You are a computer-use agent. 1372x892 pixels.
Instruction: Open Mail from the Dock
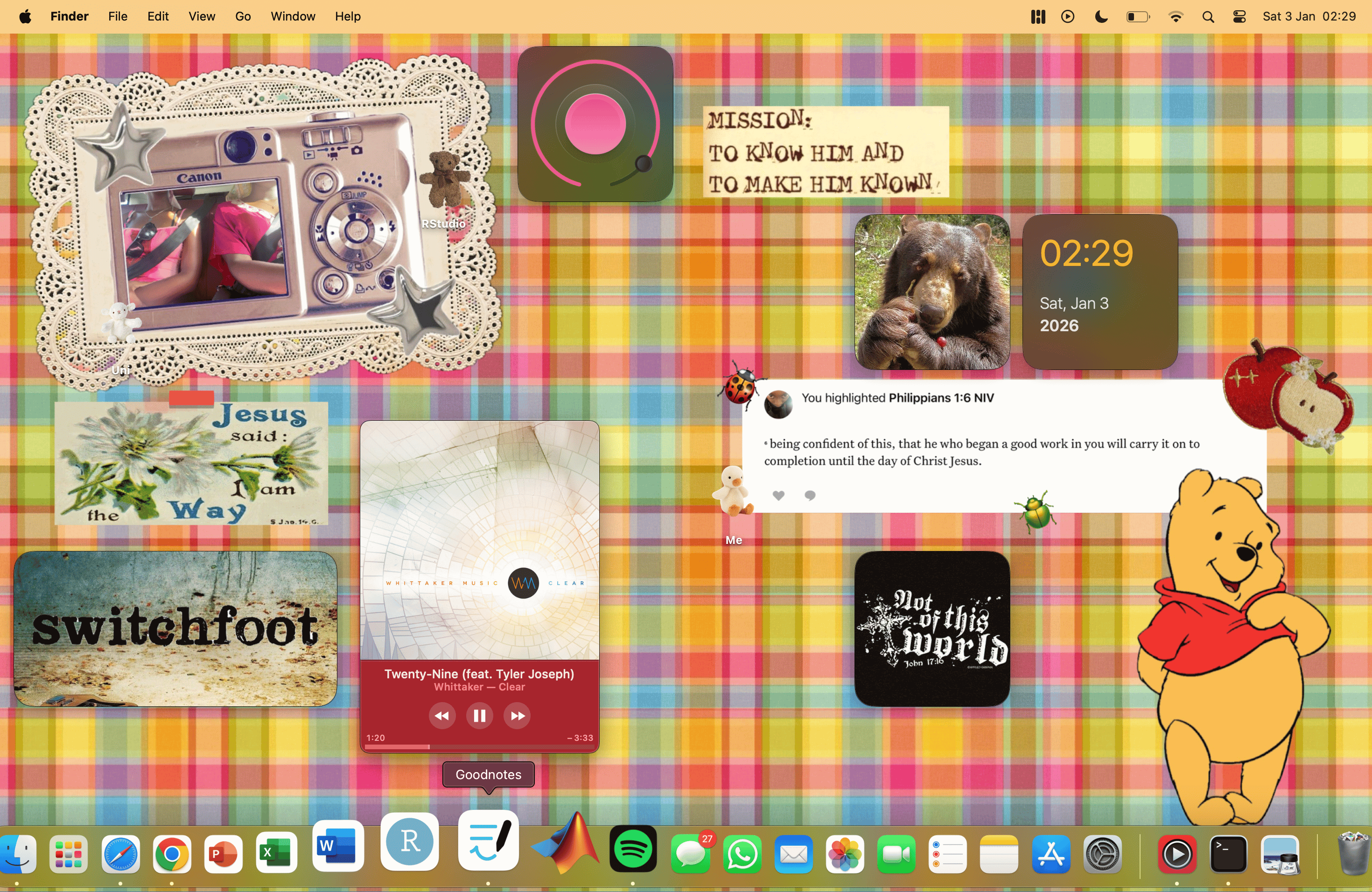tap(793, 853)
